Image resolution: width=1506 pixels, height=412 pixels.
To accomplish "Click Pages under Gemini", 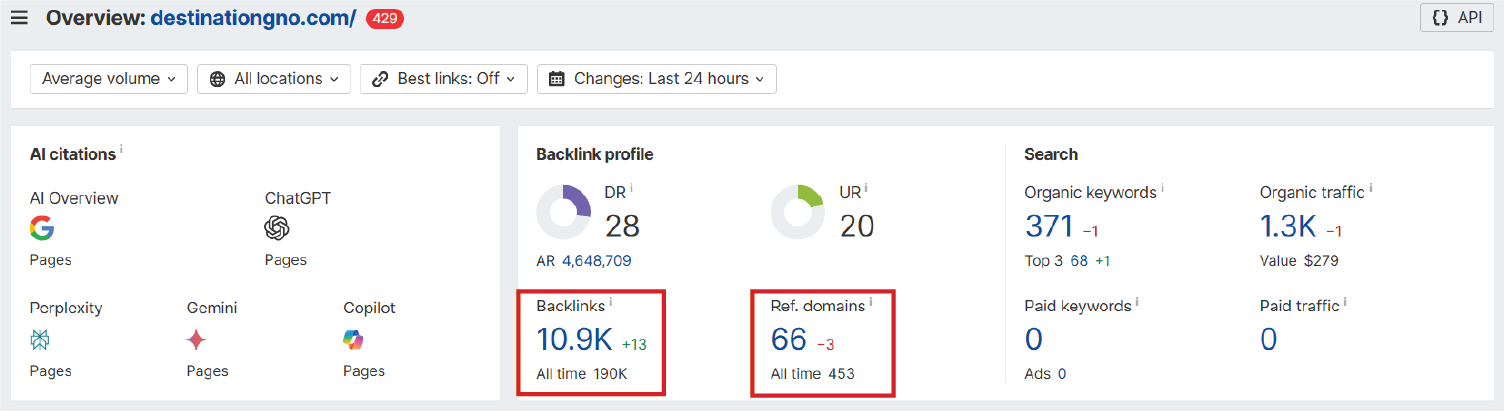I will point(207,371).
